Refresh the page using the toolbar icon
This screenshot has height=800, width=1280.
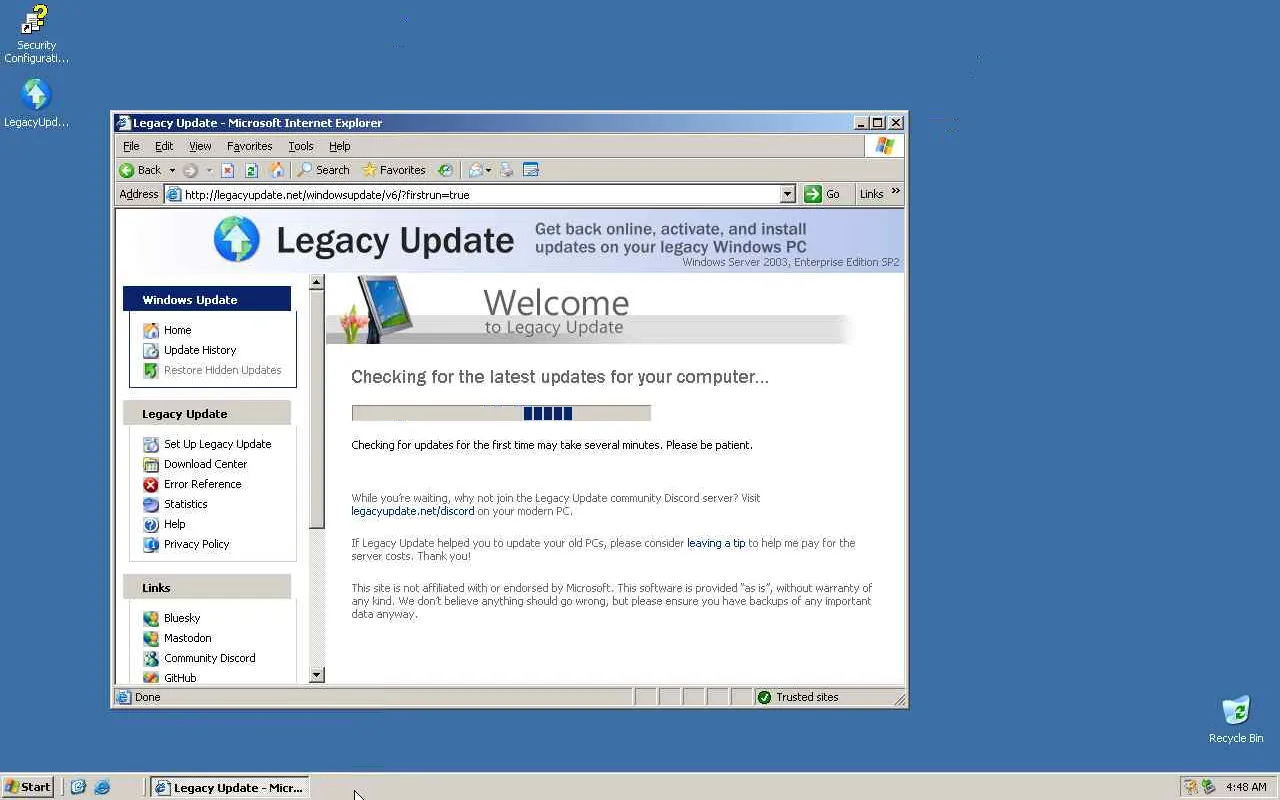click(251, 170)
